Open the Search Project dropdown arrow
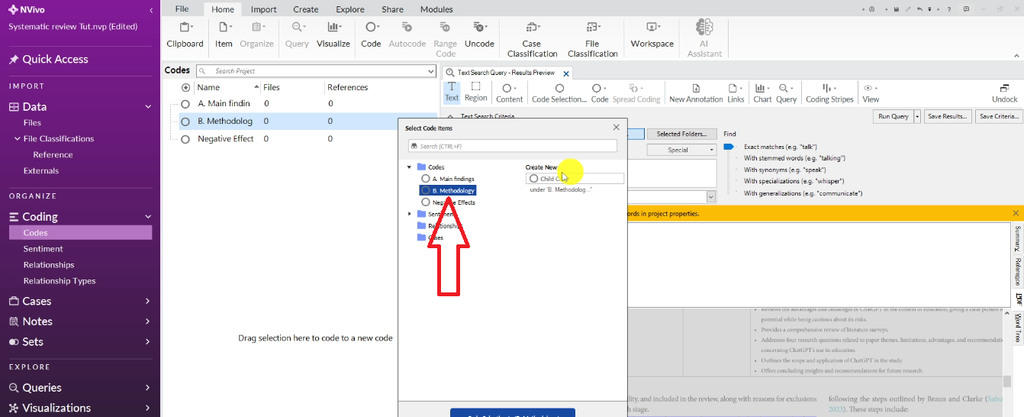Viewport: 1024px width, 417px height. click(431, 71)
